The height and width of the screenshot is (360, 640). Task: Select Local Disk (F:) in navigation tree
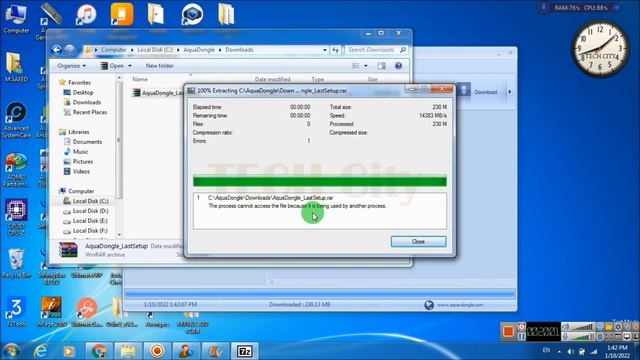point(90,231)
